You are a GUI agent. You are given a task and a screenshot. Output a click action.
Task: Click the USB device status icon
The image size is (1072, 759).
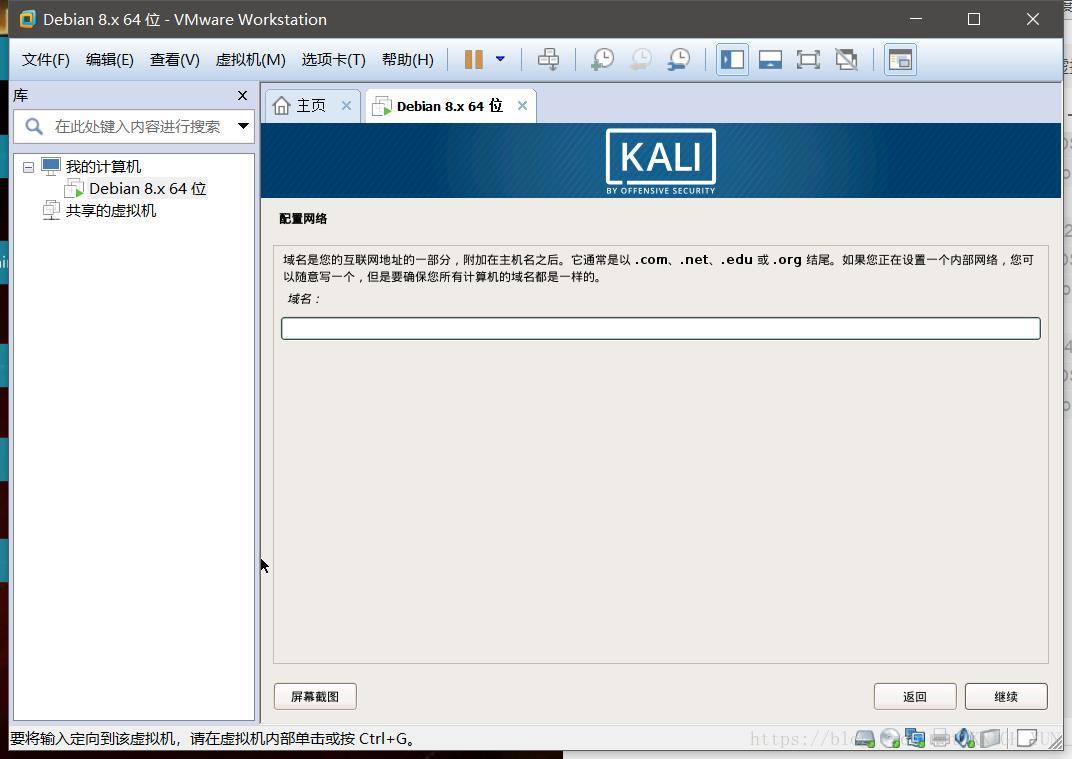pyautogui.click(x=990, y=738)
